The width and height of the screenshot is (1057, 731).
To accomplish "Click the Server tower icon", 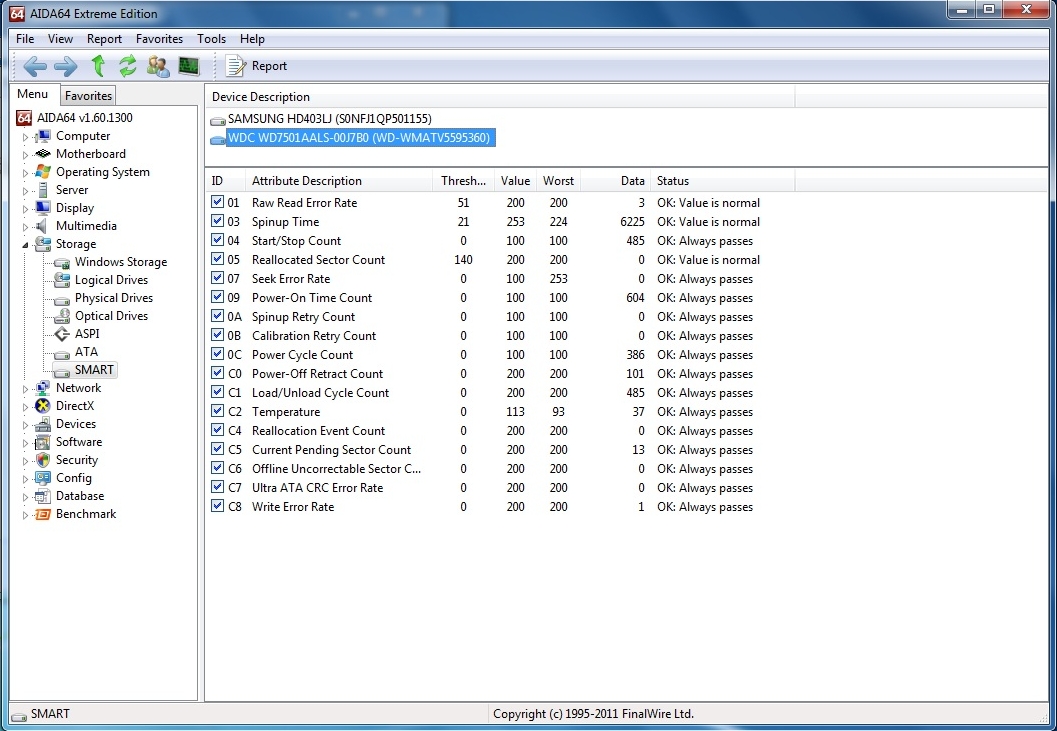I will [x=43, y=190].
